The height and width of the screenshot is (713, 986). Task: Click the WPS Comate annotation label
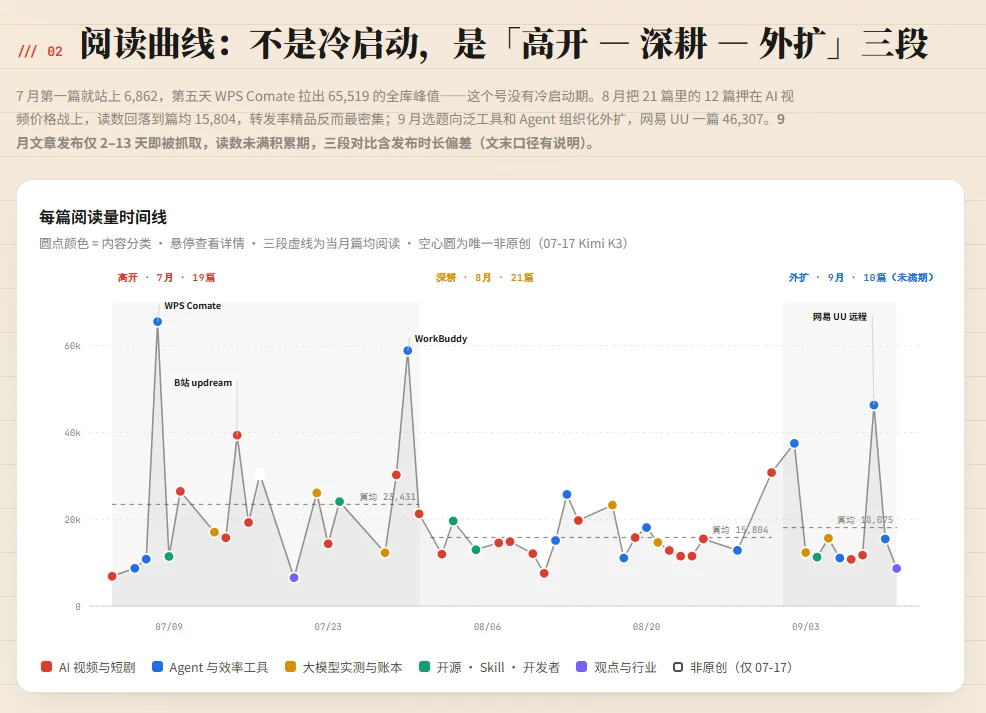point(192,306)
